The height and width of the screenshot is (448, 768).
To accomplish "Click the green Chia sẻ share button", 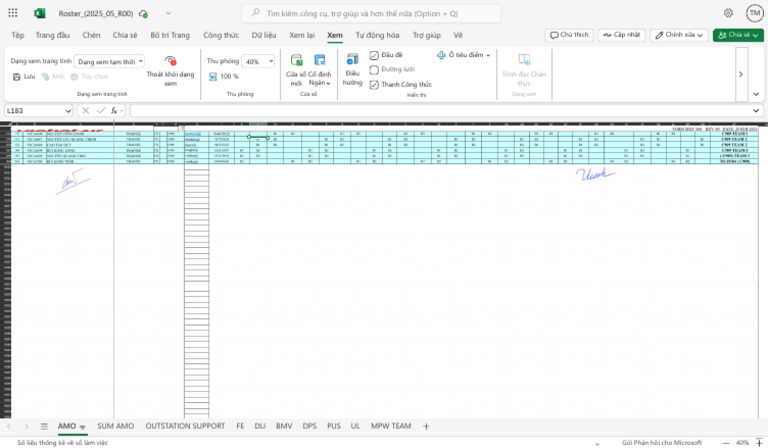I will [738, 35].
